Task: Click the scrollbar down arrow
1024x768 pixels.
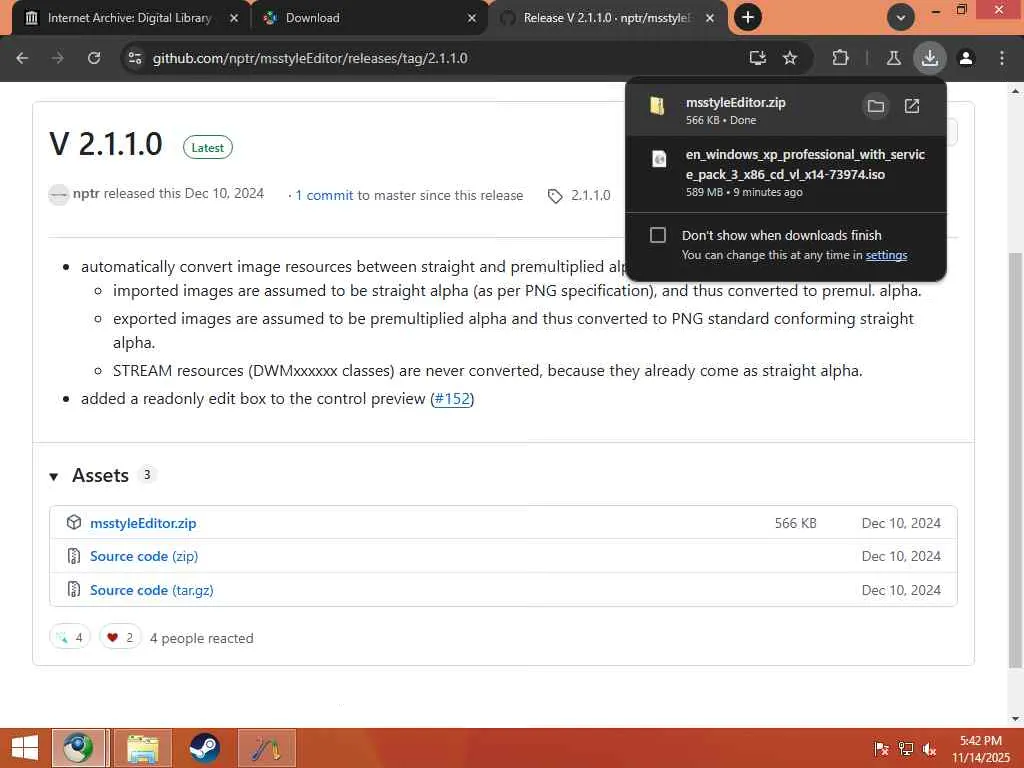Action: coord(1016,719)
